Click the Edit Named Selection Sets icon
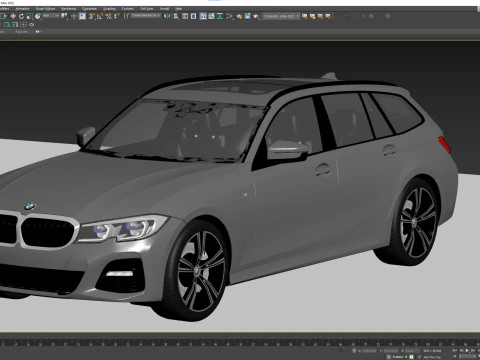The image size is (480, 360). [x=126, y=16]
